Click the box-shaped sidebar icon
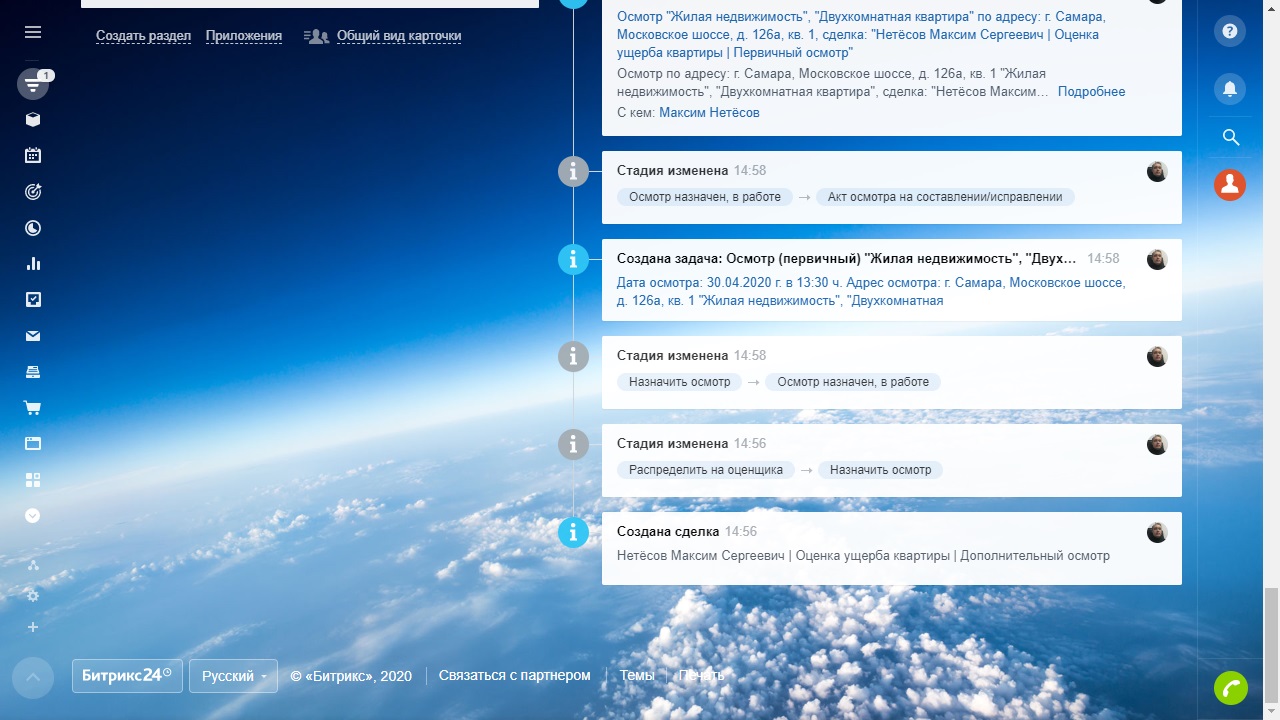The height and width of the screenshot is (720, 1280). tap(33, 120)
